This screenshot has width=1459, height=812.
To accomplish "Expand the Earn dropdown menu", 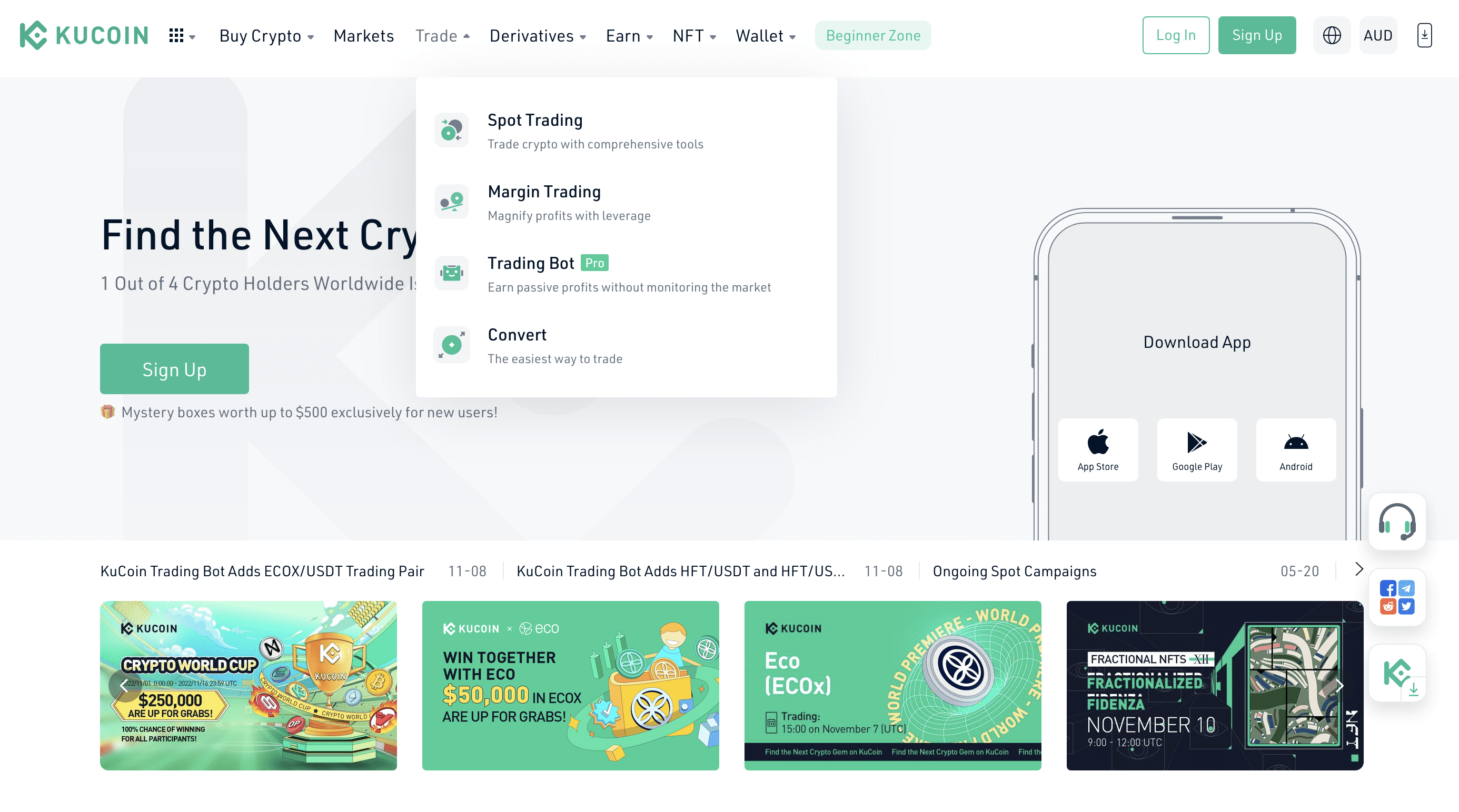I will (628, 35).
